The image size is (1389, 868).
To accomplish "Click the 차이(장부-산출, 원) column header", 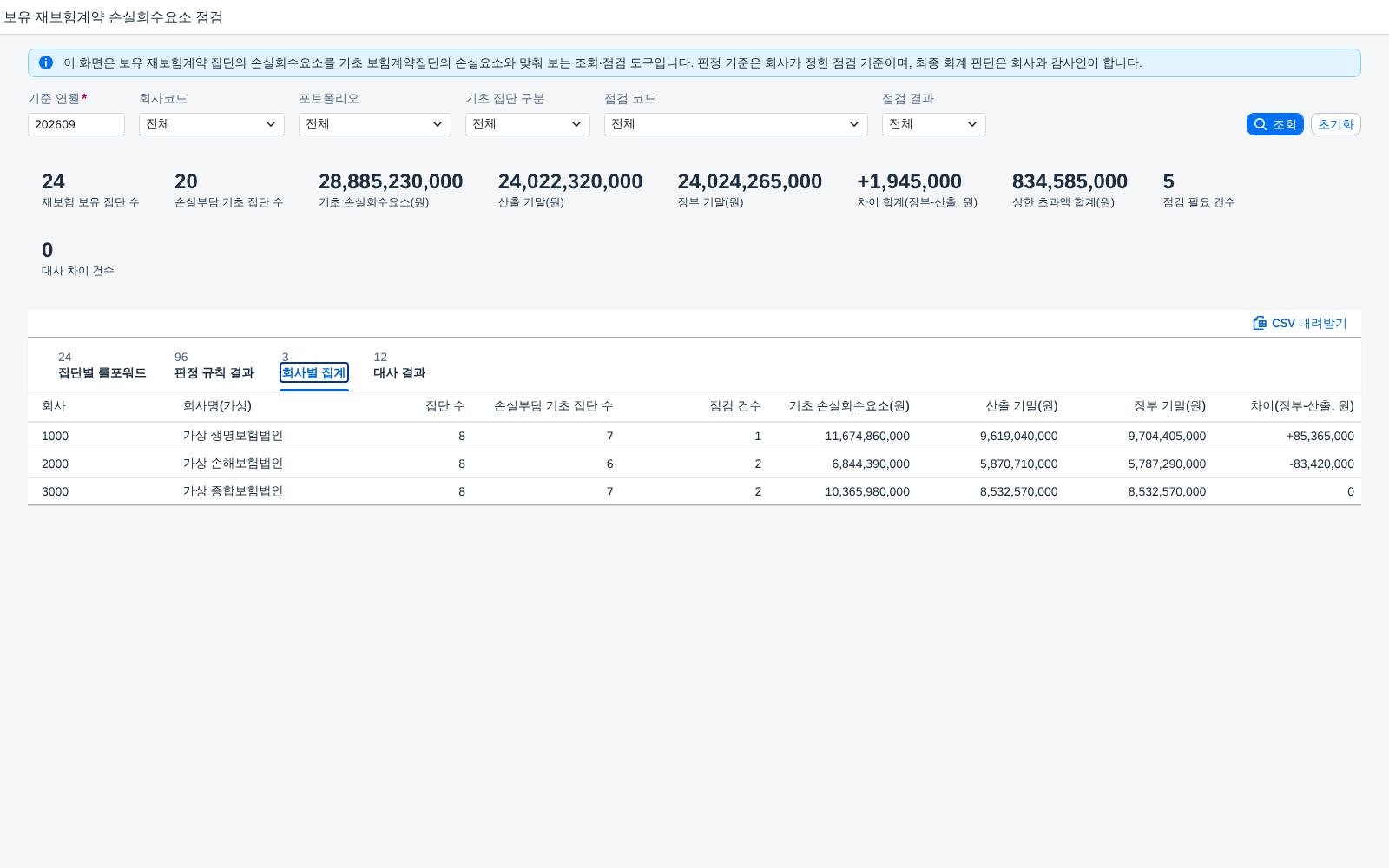I will pyautogui.click(x=1302, y=405).
